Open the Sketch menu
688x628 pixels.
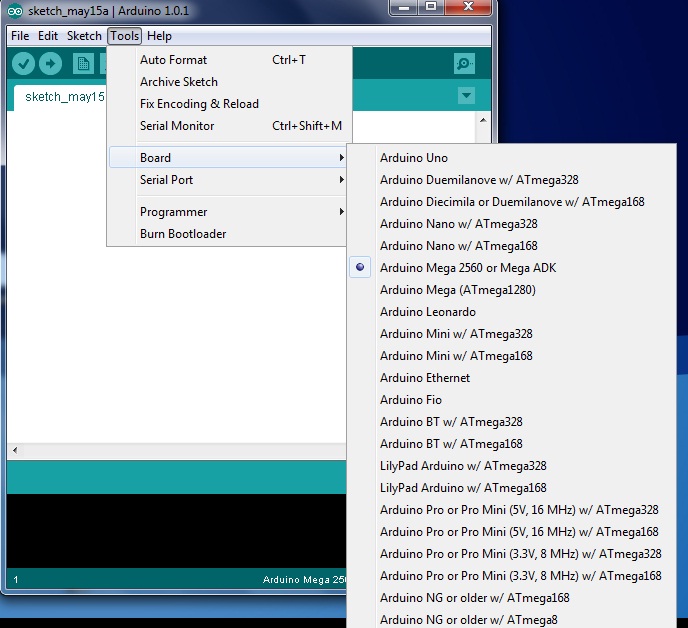tap(84, 36)
